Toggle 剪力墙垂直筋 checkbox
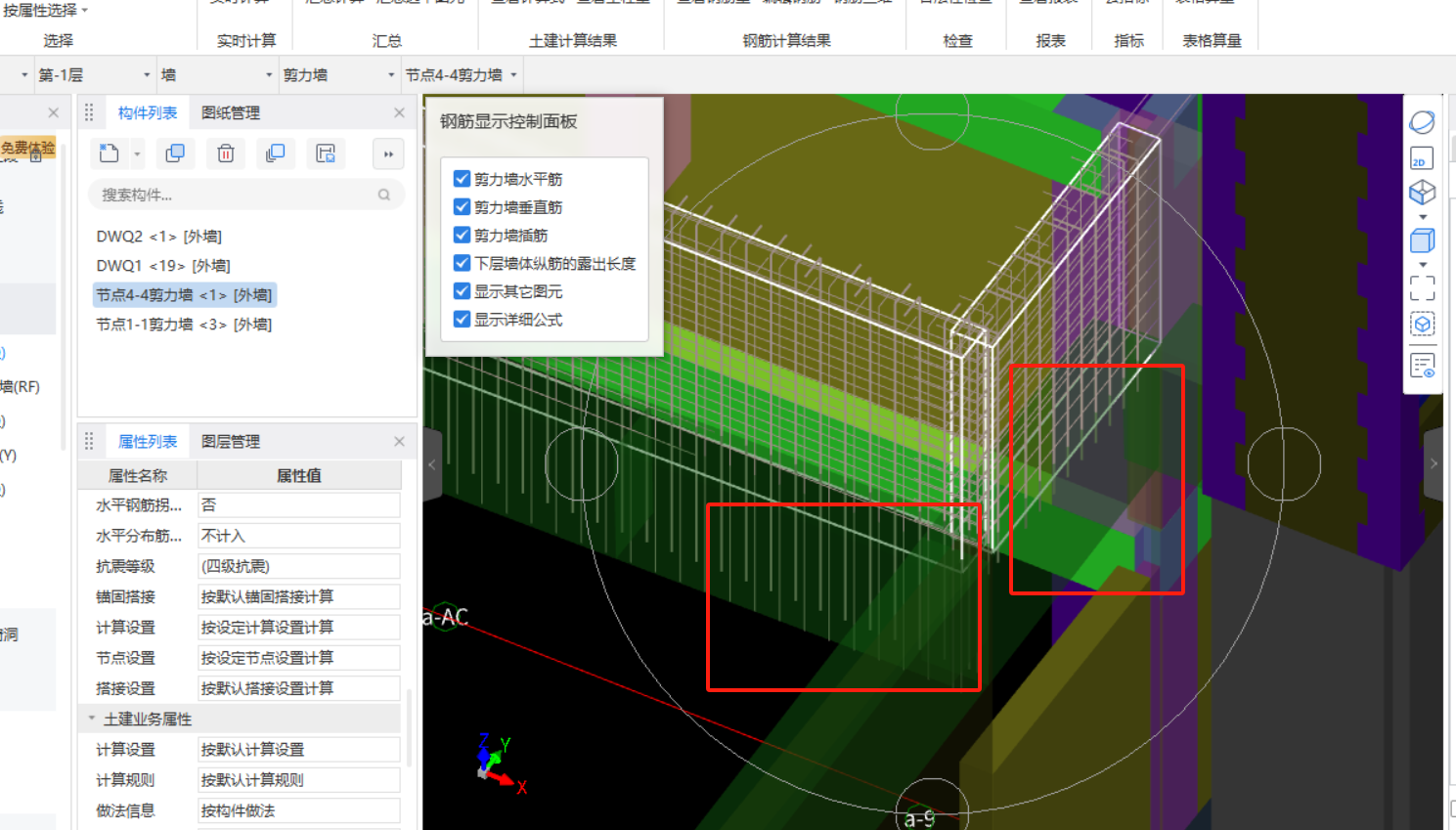This screenshot has height=830, width=1456. pyautogui.click(x=463, y=207)
